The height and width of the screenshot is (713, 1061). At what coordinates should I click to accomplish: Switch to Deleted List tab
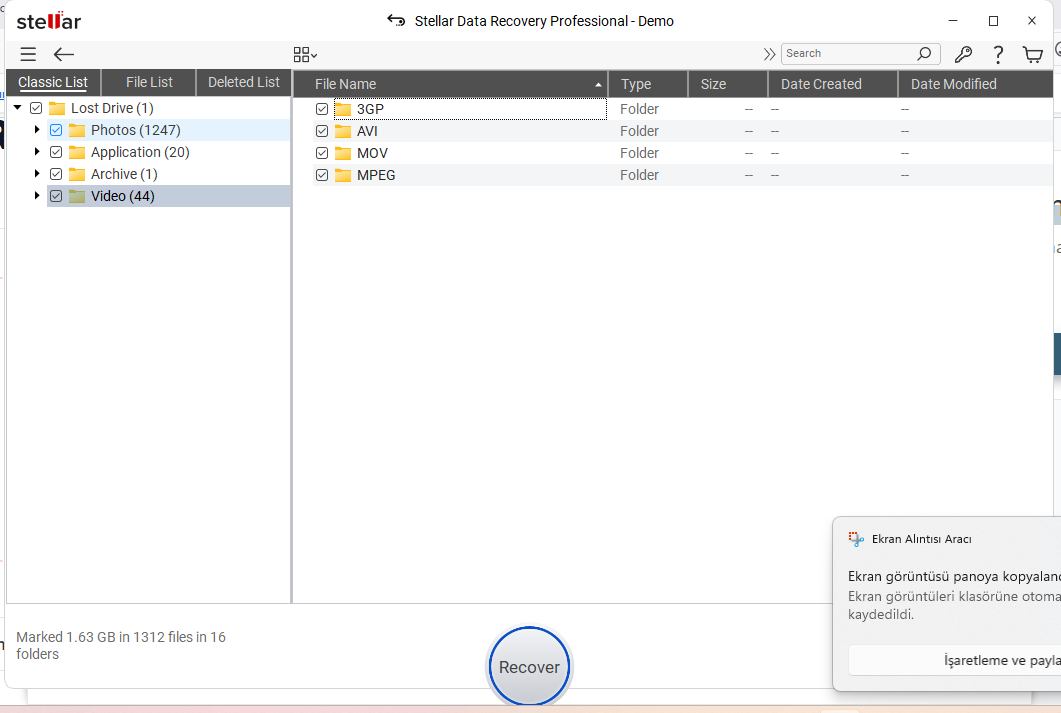244,83
